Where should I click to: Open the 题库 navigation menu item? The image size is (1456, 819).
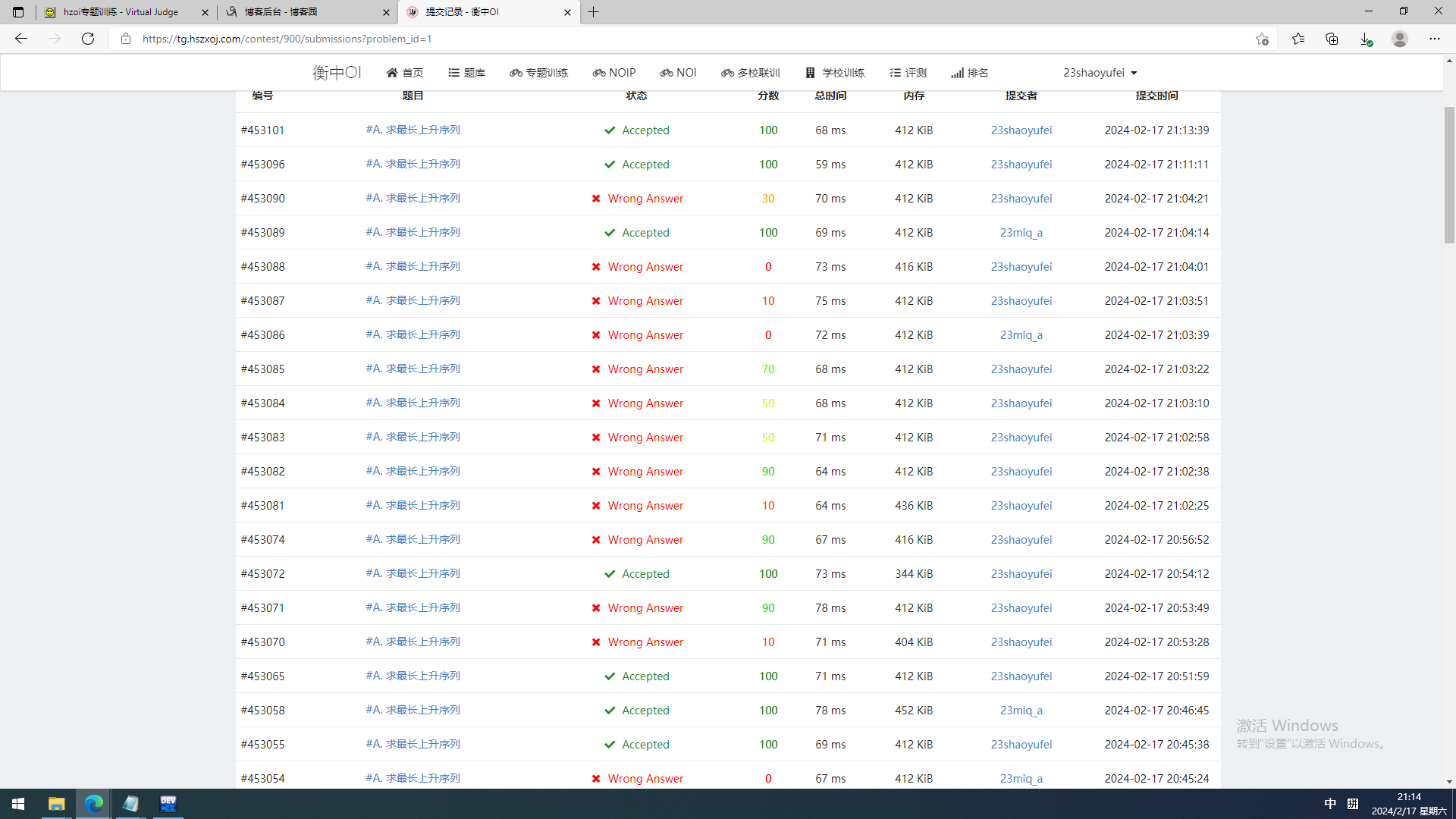point(466,73)
